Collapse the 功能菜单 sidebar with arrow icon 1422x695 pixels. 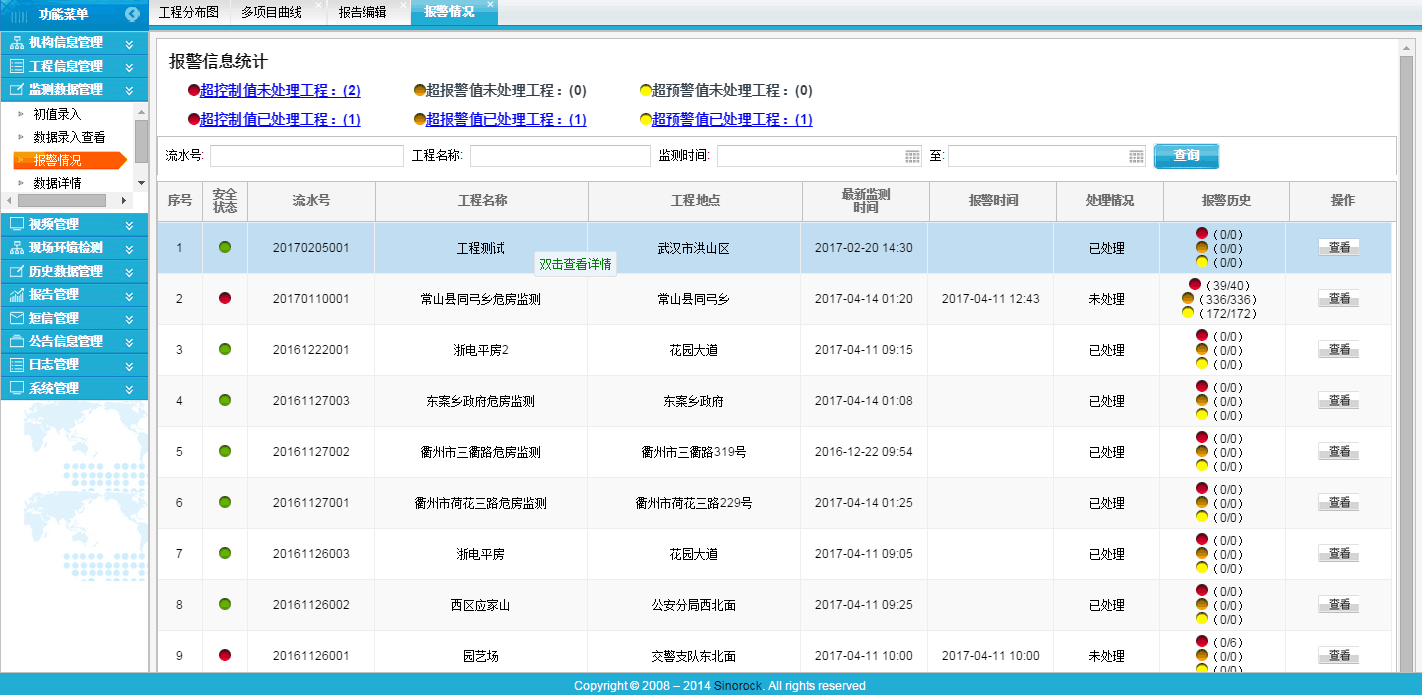(x=132, y=14)
